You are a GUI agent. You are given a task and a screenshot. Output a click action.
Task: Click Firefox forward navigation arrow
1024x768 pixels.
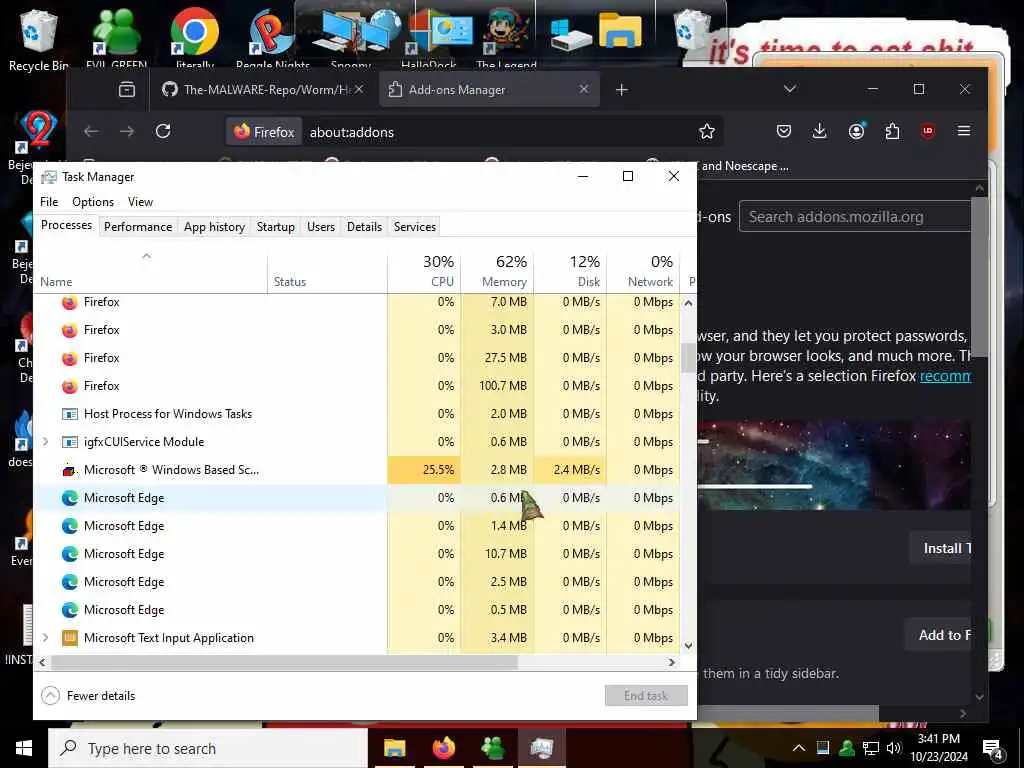(x=127, y=131)
